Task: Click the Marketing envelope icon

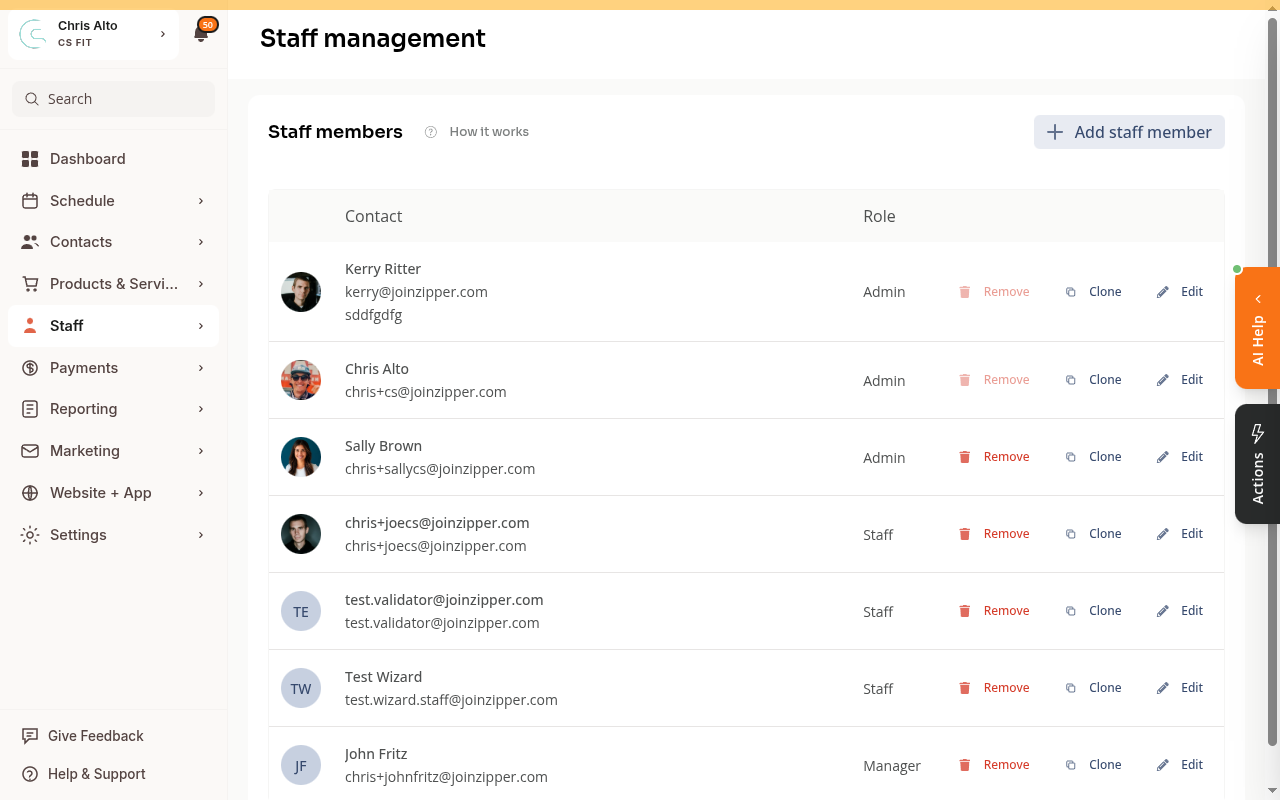Action: [x=30, y=451]
